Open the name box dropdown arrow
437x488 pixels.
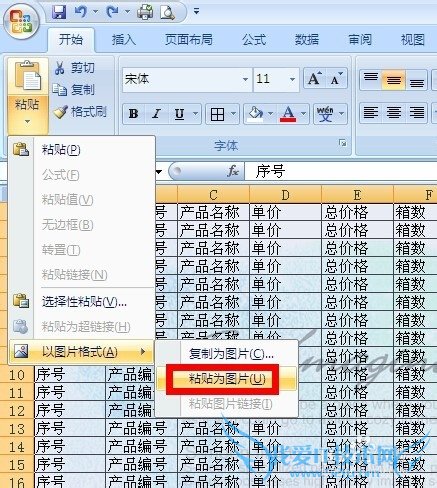click(x=159, y=172)
